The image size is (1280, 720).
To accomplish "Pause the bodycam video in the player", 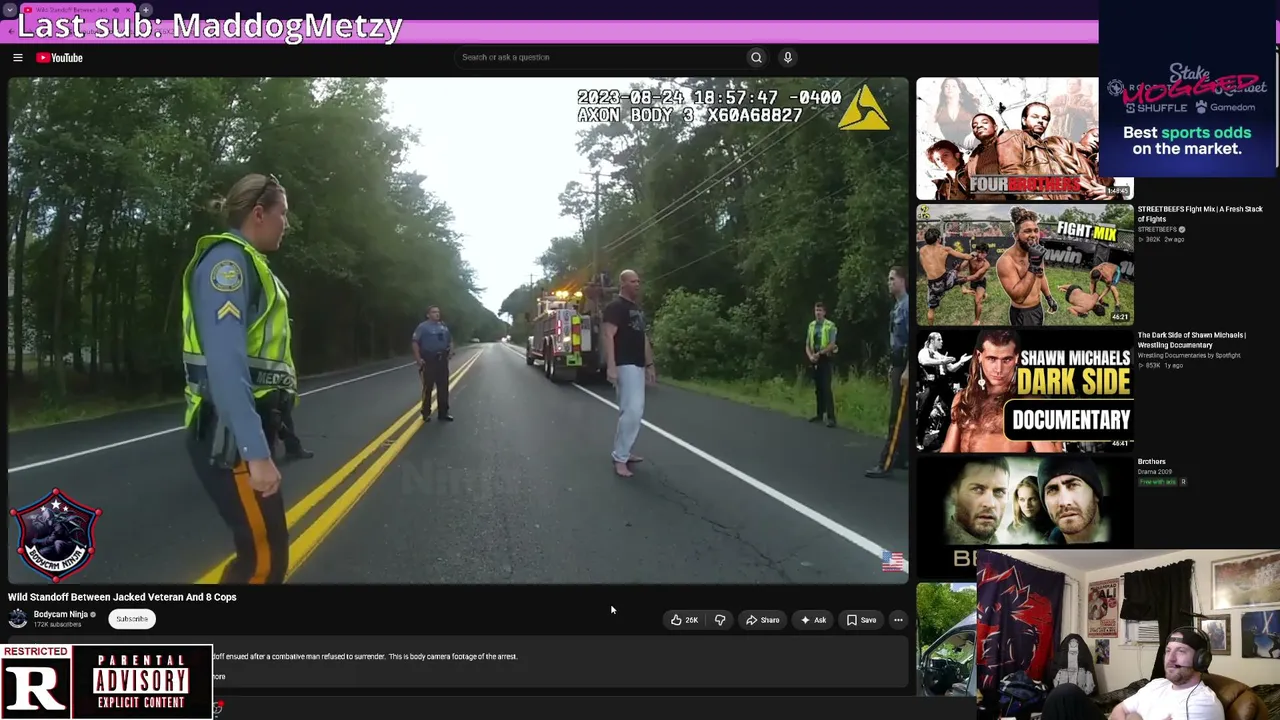I will pos(458,330).
